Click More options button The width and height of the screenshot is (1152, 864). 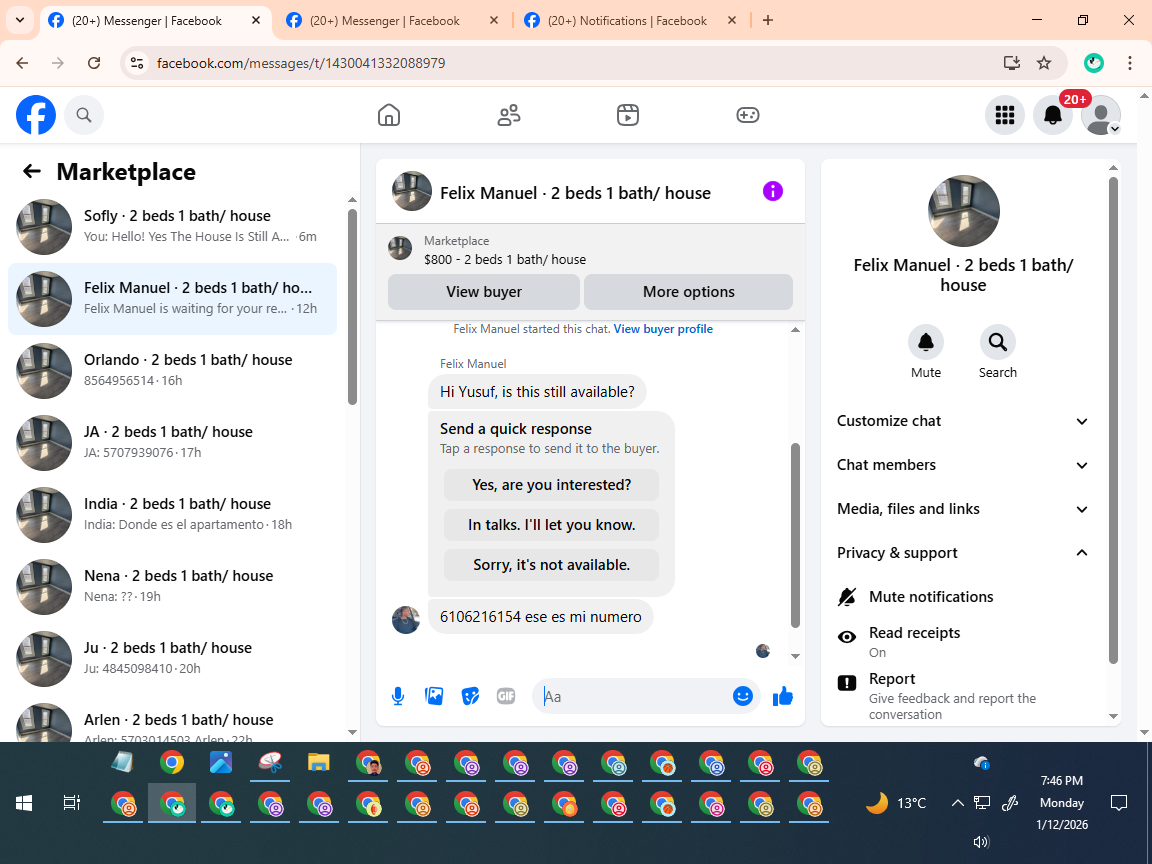tap(688, 292)
